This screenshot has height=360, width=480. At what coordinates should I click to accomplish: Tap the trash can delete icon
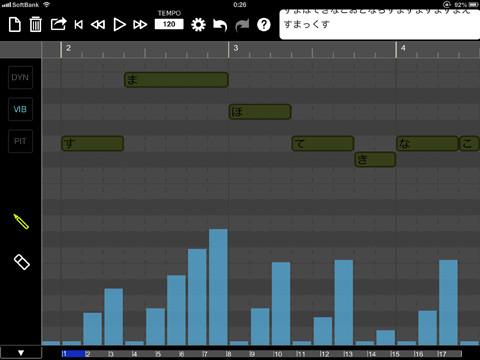[x=35, y=24]
